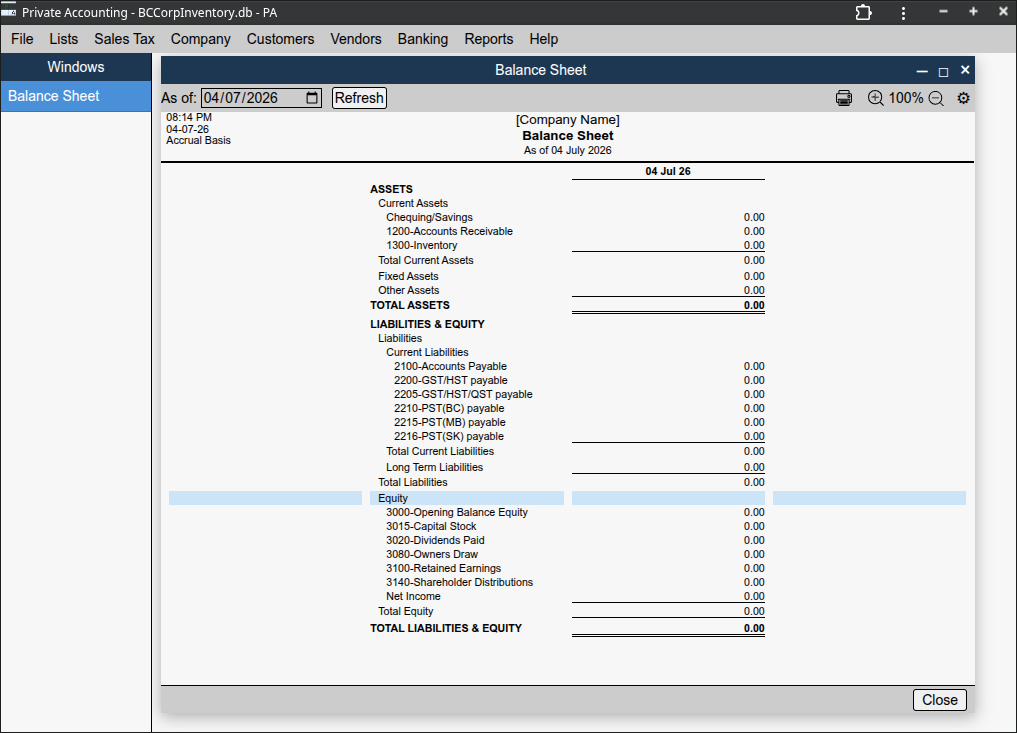
Task: Click the 04 Jul 26 column header
Action: [x=668, y=171]
